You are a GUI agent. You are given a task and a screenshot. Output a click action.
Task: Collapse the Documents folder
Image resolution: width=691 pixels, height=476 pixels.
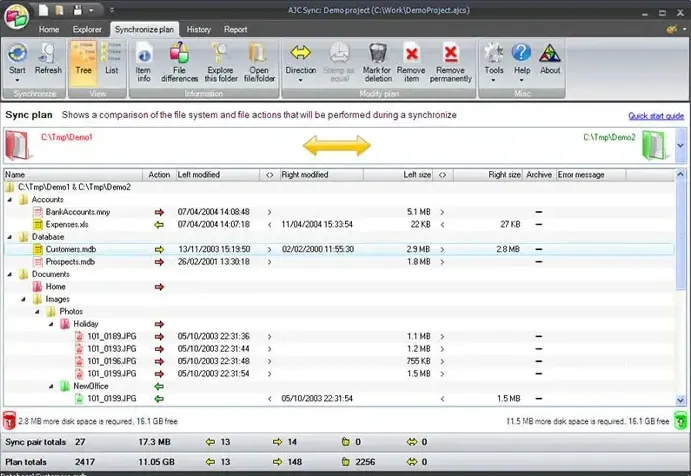coord(10,274)
